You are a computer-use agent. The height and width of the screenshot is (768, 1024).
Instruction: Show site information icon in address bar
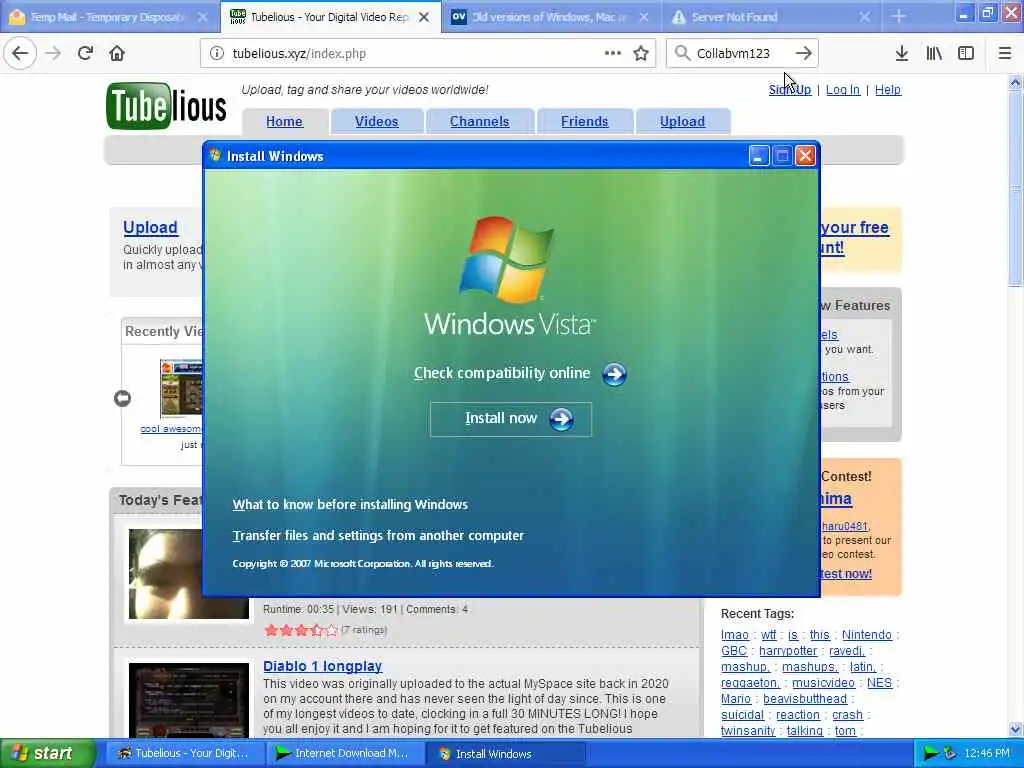point(217,54)
